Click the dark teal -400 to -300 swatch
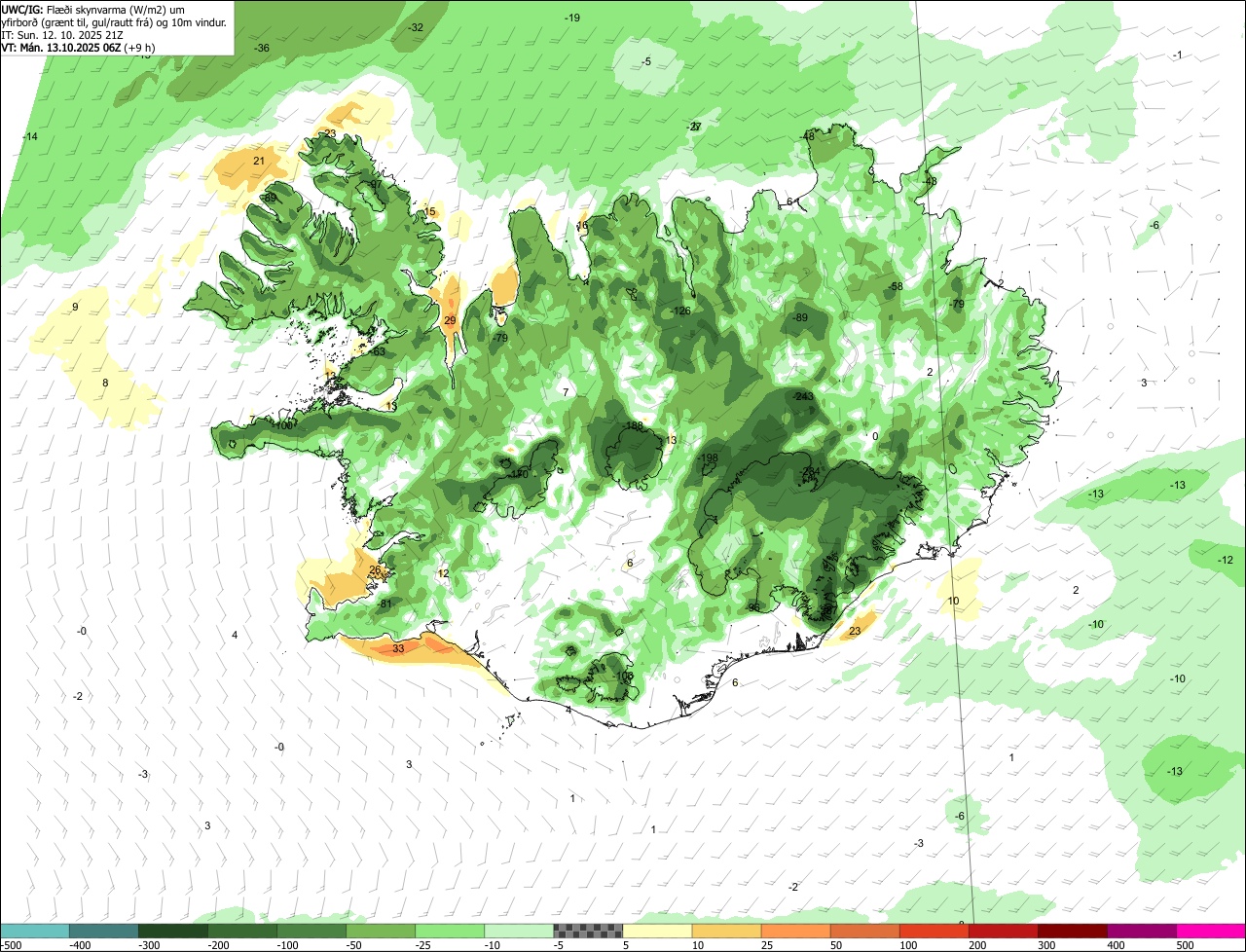Screen dimensions: 1246x952 click(104, 931)
